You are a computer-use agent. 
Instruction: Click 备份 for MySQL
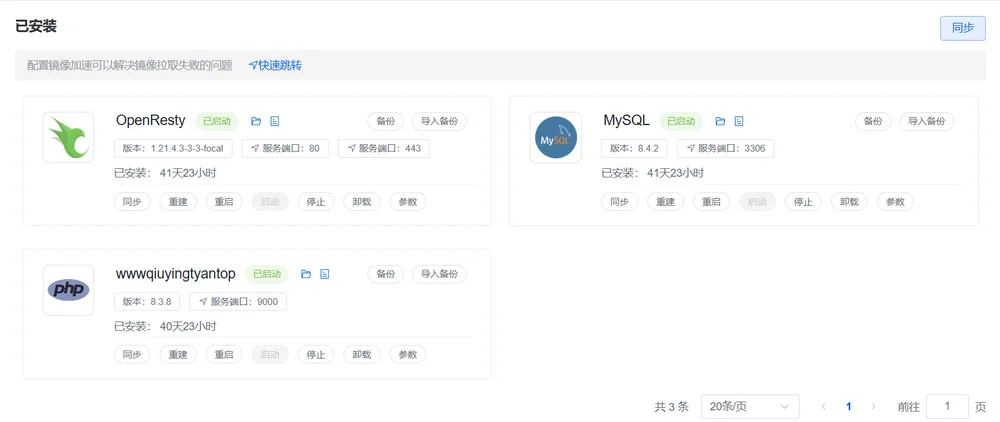click(x=873, y=121)
